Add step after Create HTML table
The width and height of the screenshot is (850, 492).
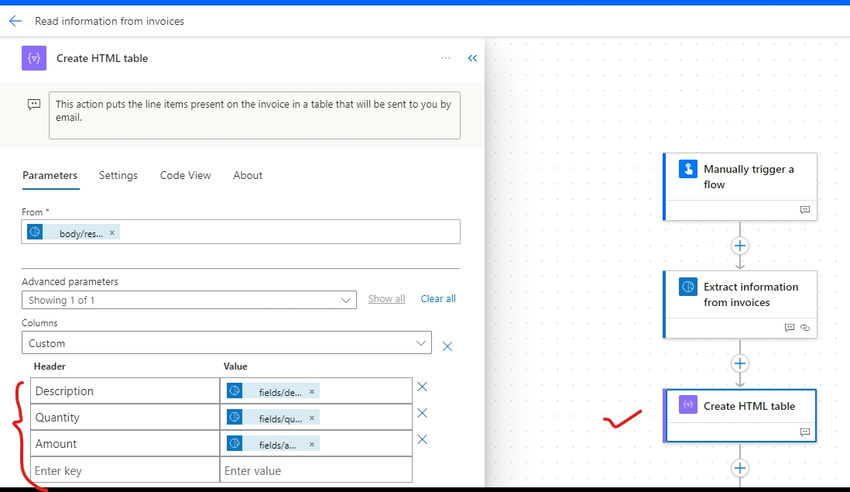(740, 468)
